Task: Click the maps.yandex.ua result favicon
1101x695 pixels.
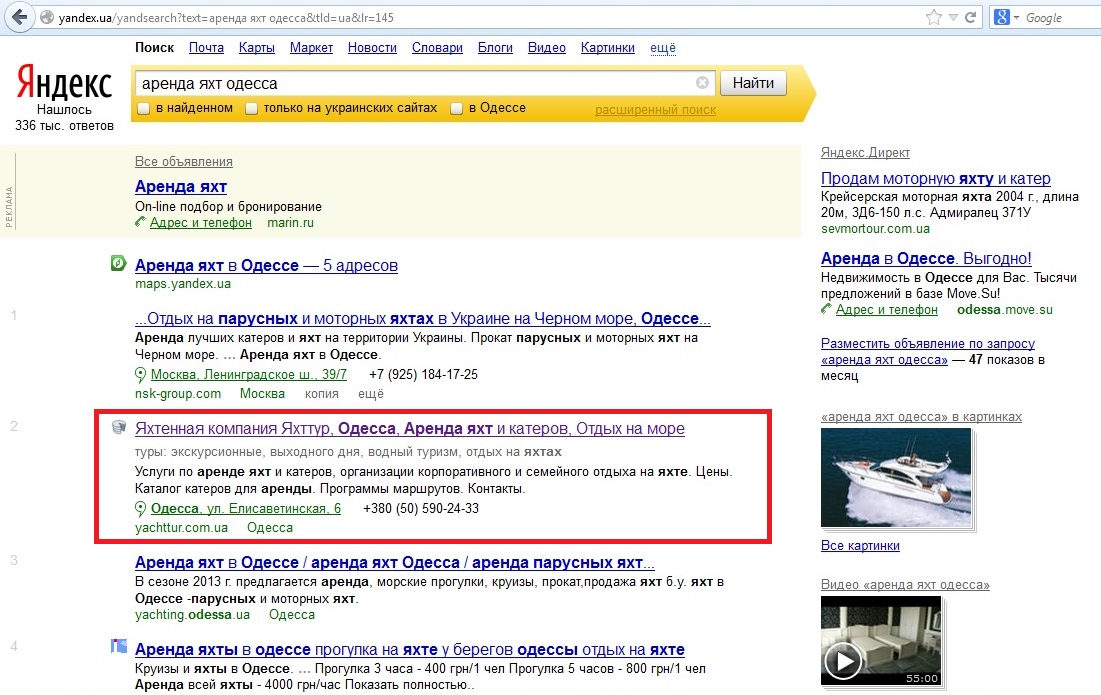Action: tap(119, 263)
